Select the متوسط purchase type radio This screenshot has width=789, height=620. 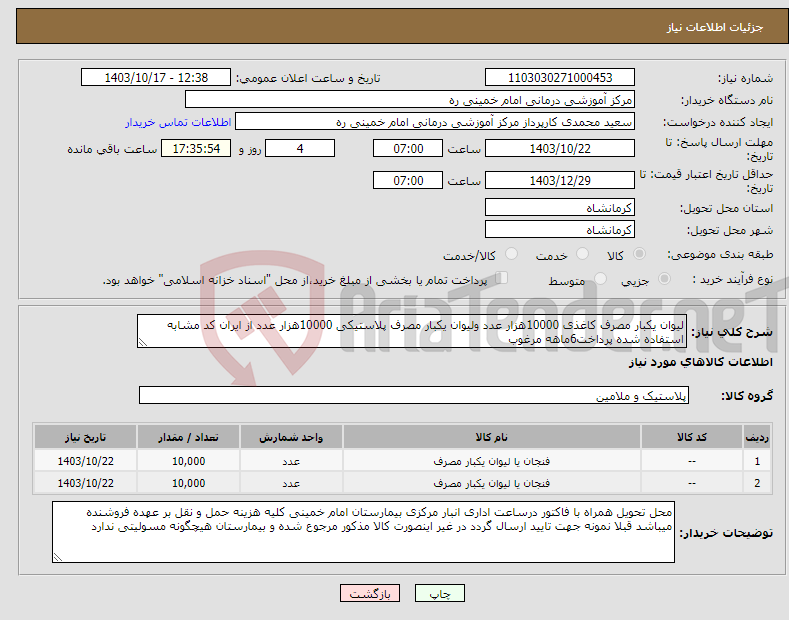click(x=600, y=278)
